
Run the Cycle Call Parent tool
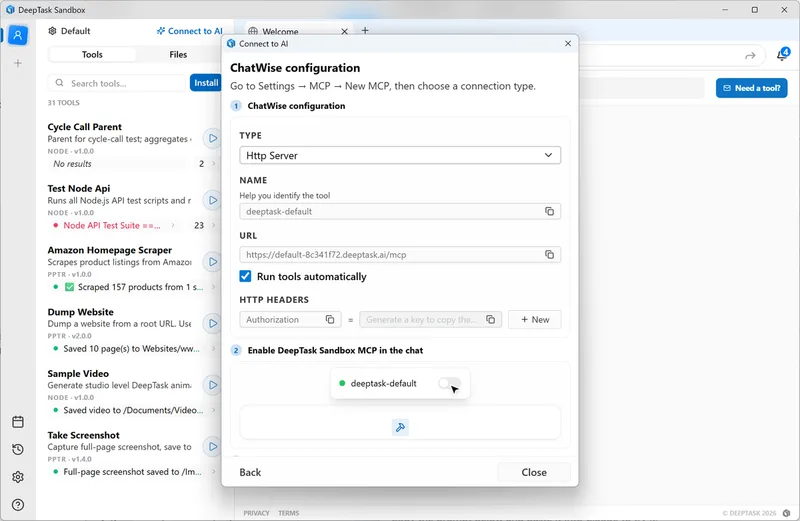coord(212,138)
